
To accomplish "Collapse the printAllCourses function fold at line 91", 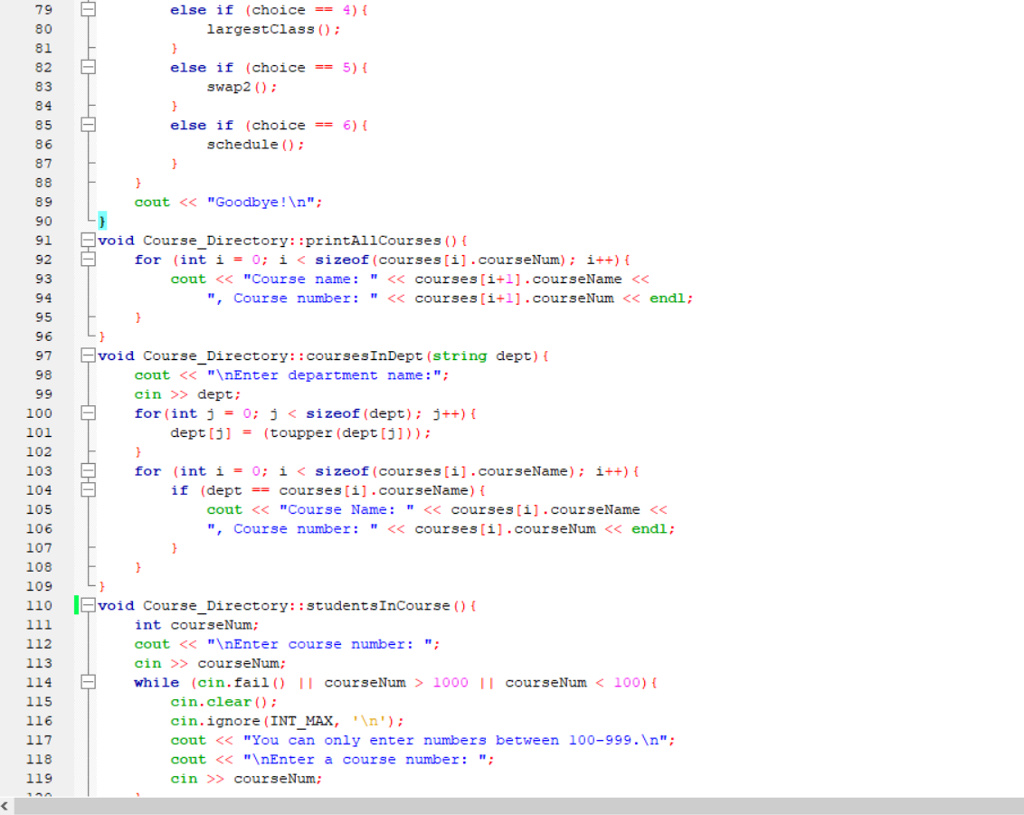I will [88, 240].
